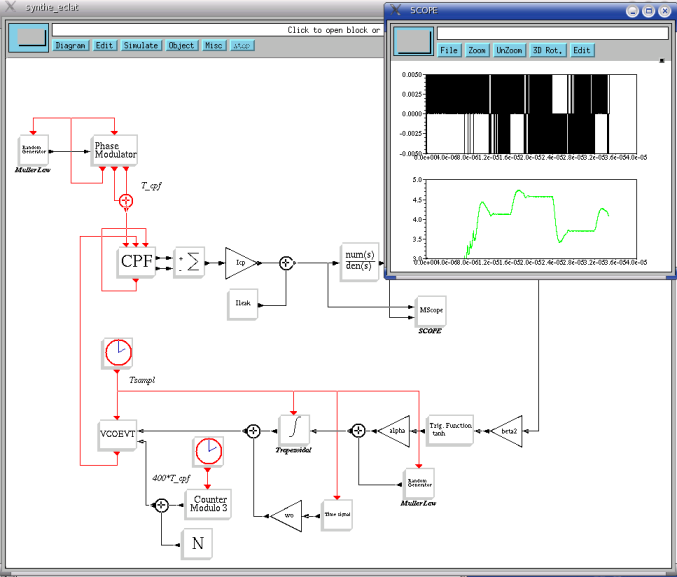This screenshot has height=577, width=677.
Task: Click the N constant block
Action: (x=197, y=543)
